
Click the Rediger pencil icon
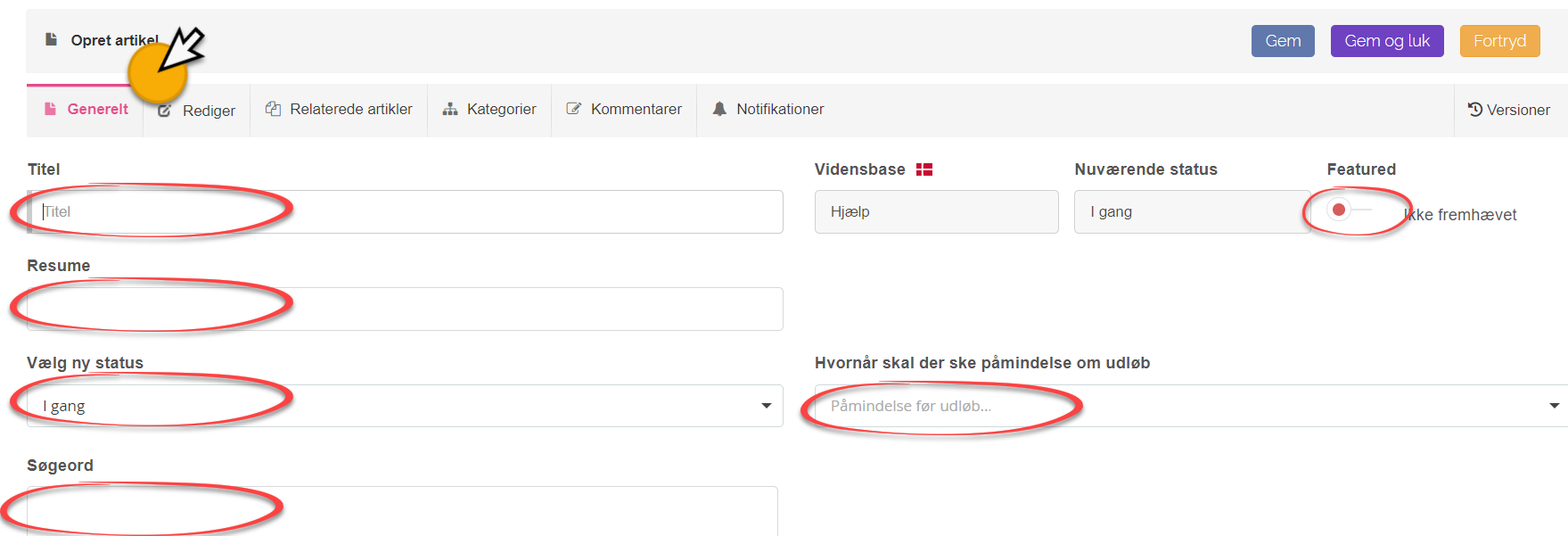coord(165,111)
